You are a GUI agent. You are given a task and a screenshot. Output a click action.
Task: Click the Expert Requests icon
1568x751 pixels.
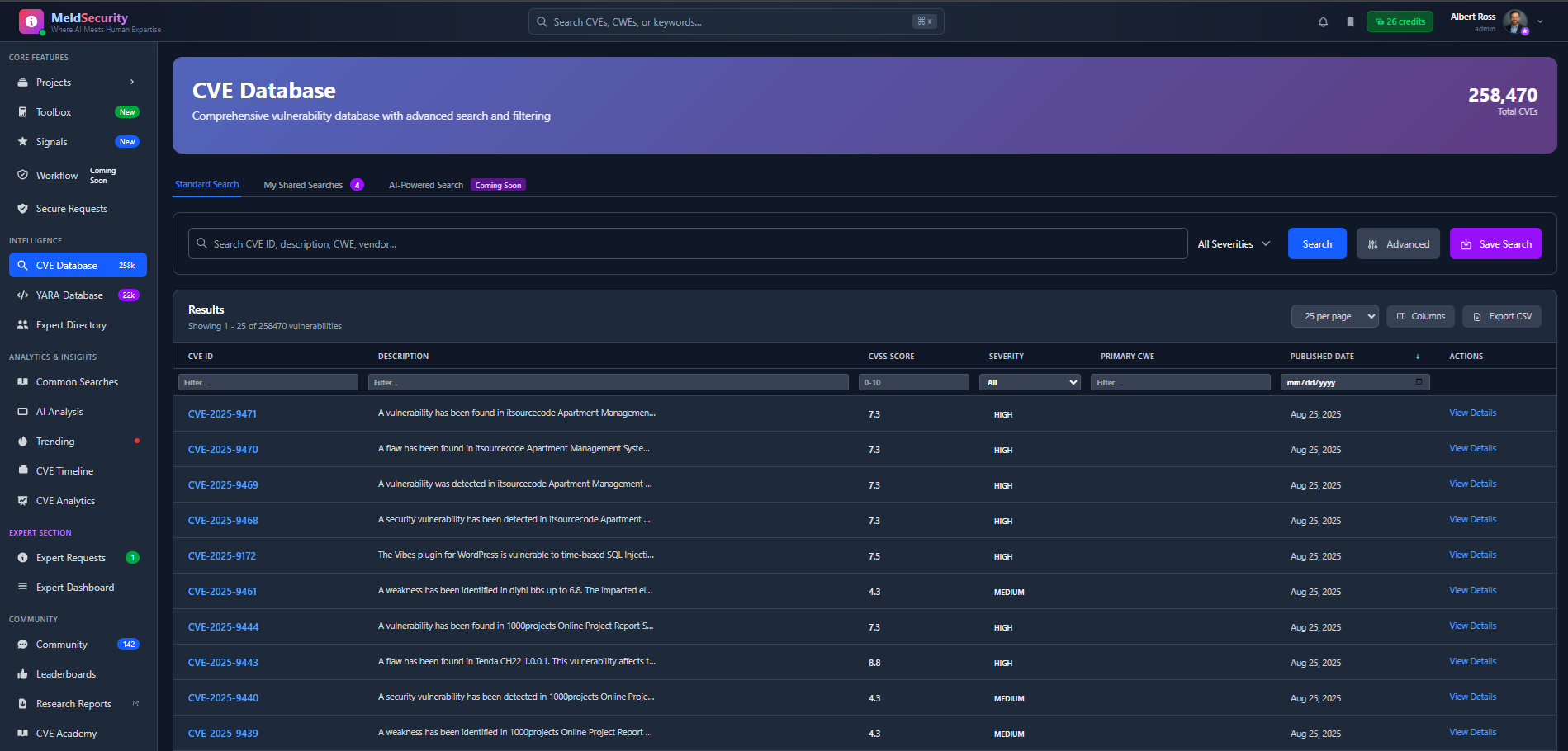click(22, 558)
